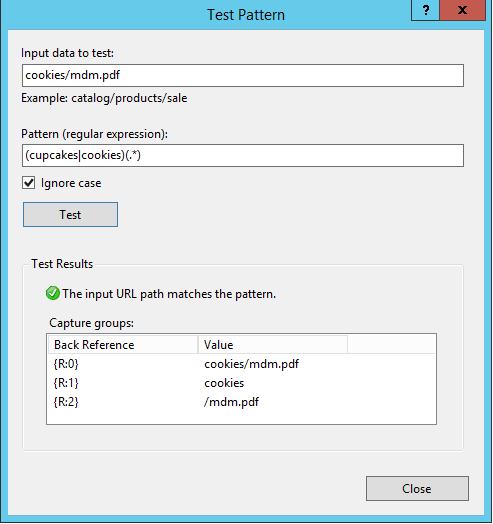Sort by the Back Reference column header
Image resolution: width=493 pixels, height=524 pixels.
(x=123, y=345)
